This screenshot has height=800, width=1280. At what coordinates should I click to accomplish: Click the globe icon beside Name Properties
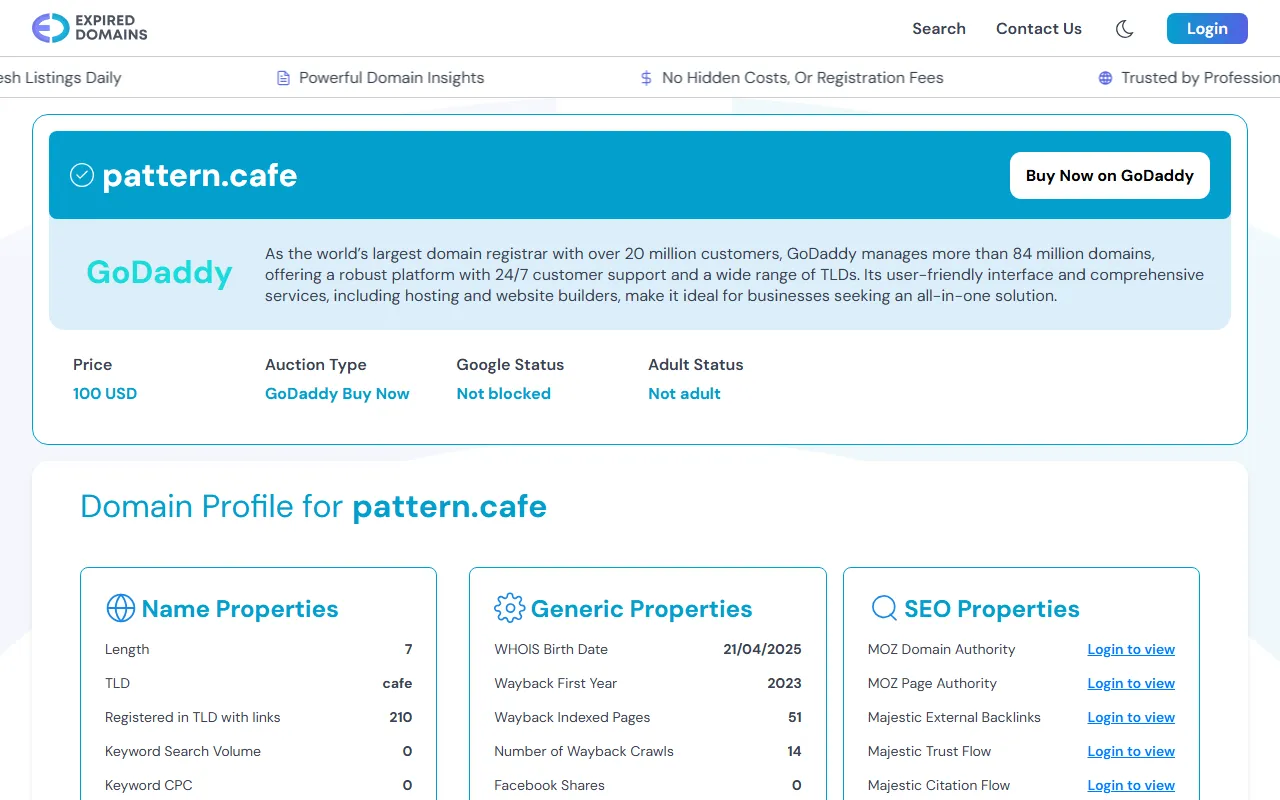click(120, 608)
